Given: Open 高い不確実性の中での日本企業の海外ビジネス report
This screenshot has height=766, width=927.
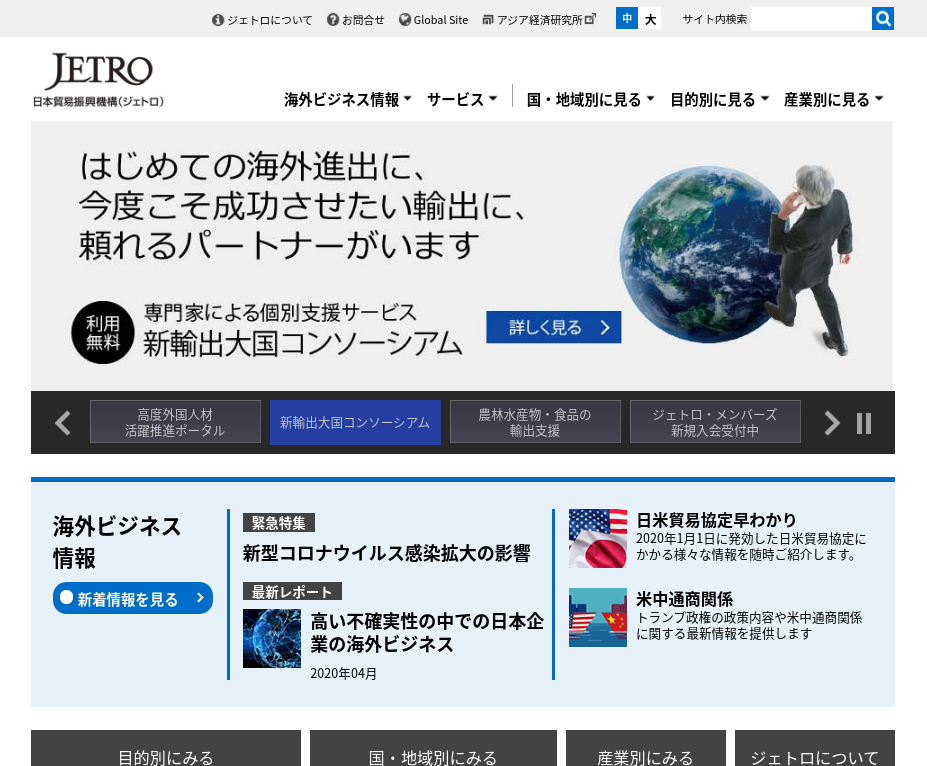Looking at the screenshot, I should click(427, 632).
